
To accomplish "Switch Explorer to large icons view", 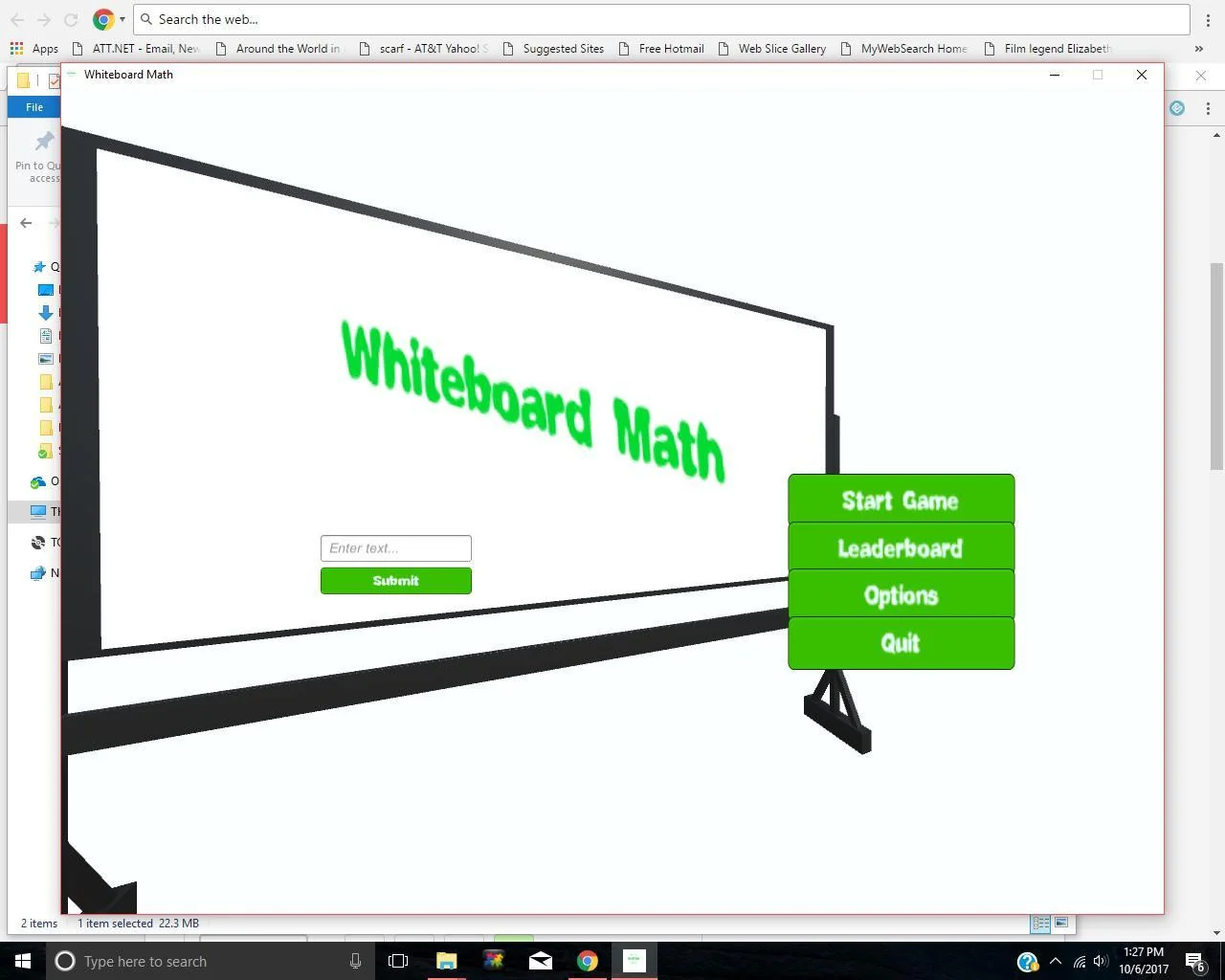I will pyautogui.click(x=1061, y=924).
